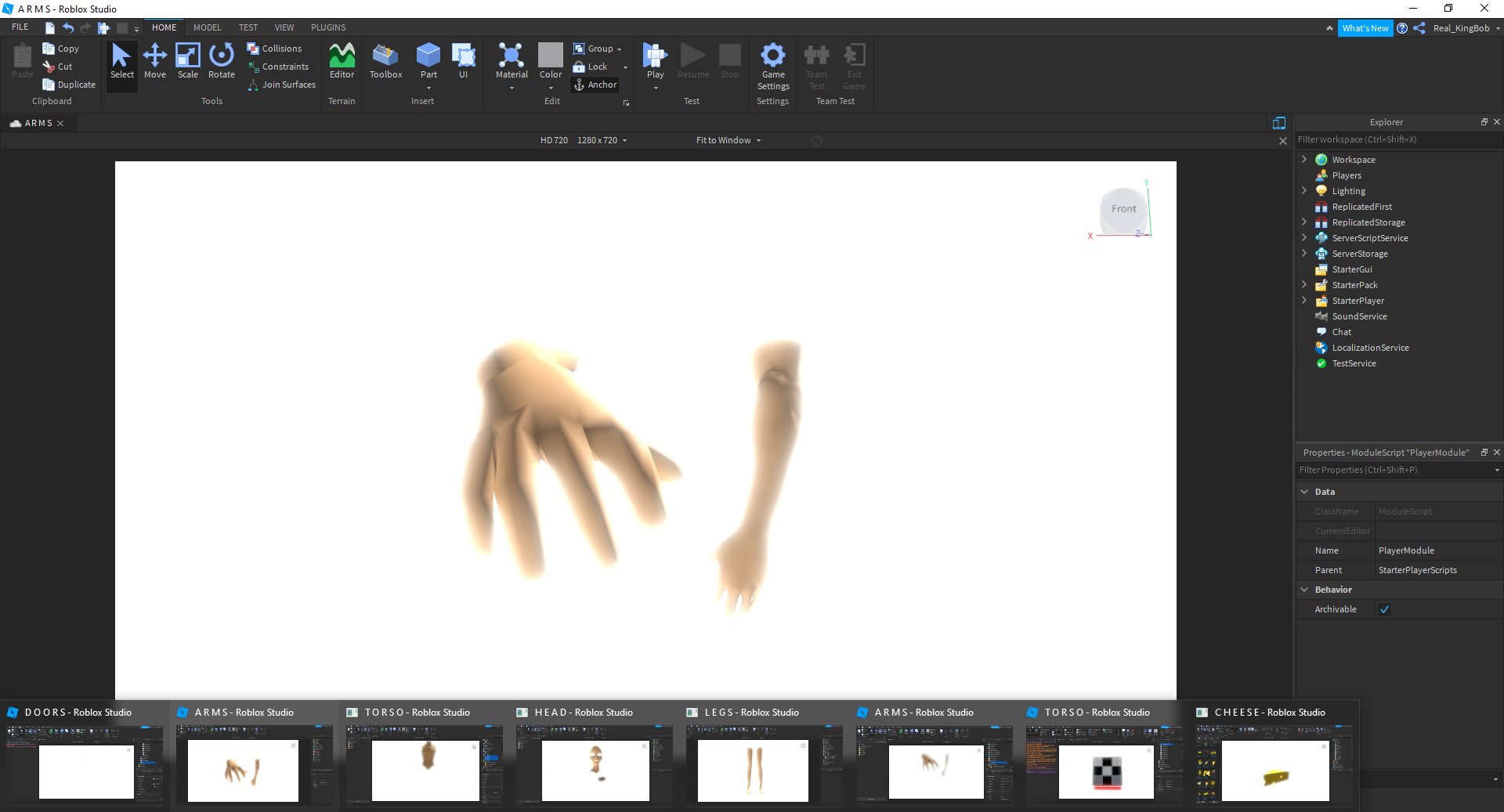Switch to HEAD Roblox Studio window thumbnail
This screenshot has width=1504, height=812.
click(595, 756)
